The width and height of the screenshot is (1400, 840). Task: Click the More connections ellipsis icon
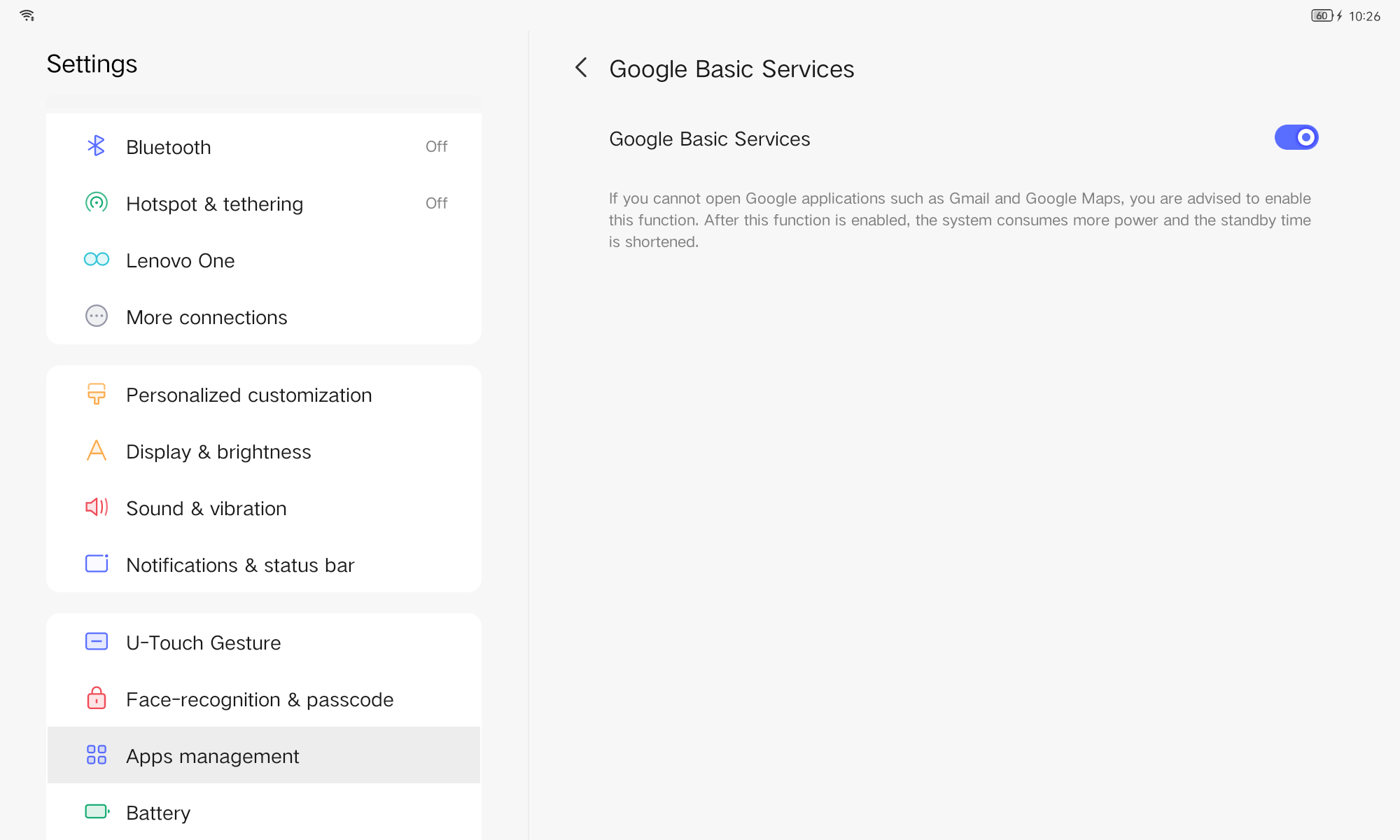point(96,316)
